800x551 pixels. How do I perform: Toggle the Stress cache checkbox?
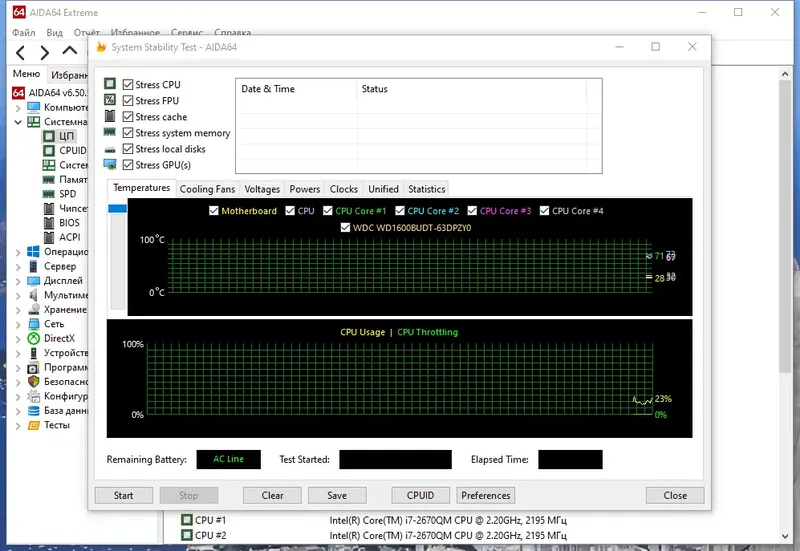128,117
